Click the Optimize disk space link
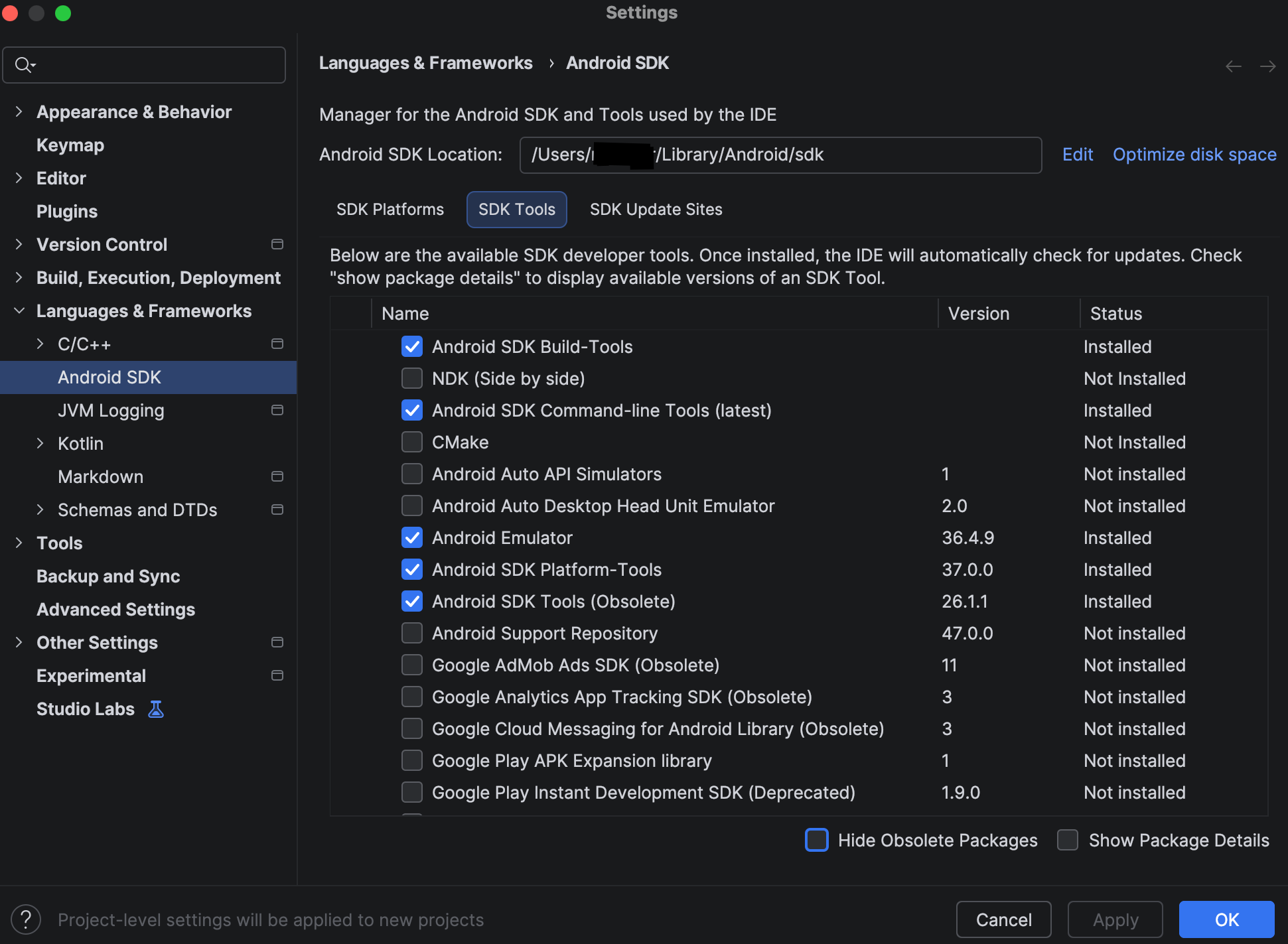Image resolution: width=1288 pixels, height=944 pixels. coord(1194,155)
